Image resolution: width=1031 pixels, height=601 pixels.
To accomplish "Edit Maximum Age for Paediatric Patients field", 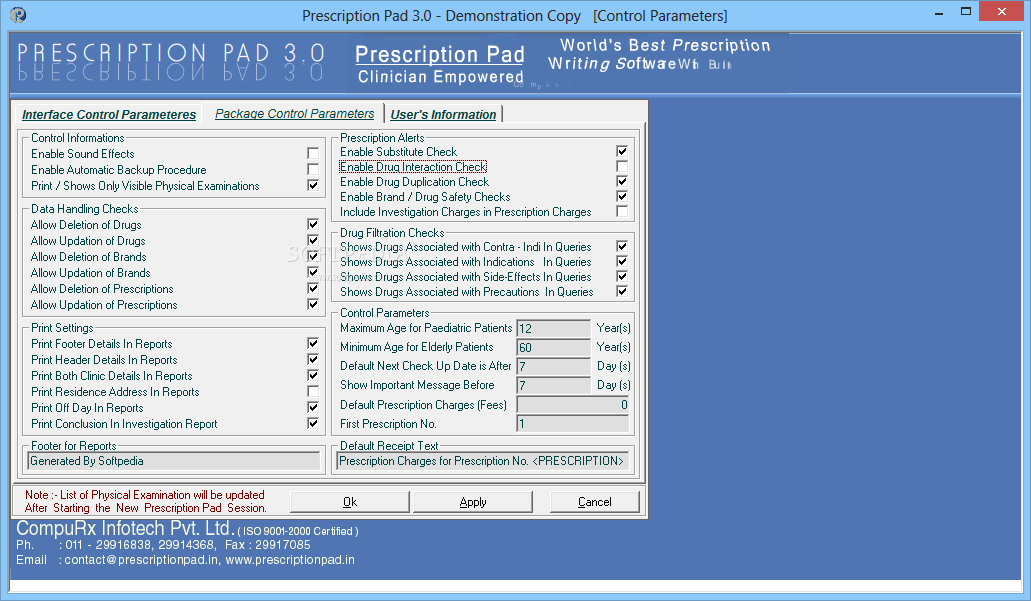I will (554, 328).
